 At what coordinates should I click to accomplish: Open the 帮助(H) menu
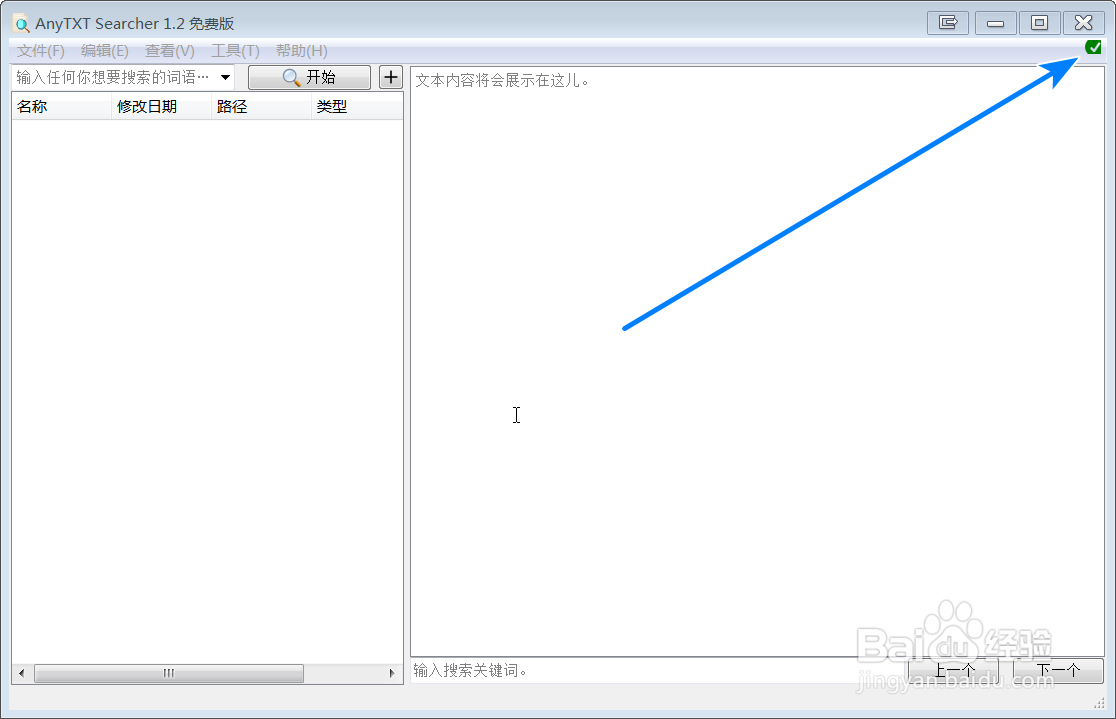[x=302, y=51]
